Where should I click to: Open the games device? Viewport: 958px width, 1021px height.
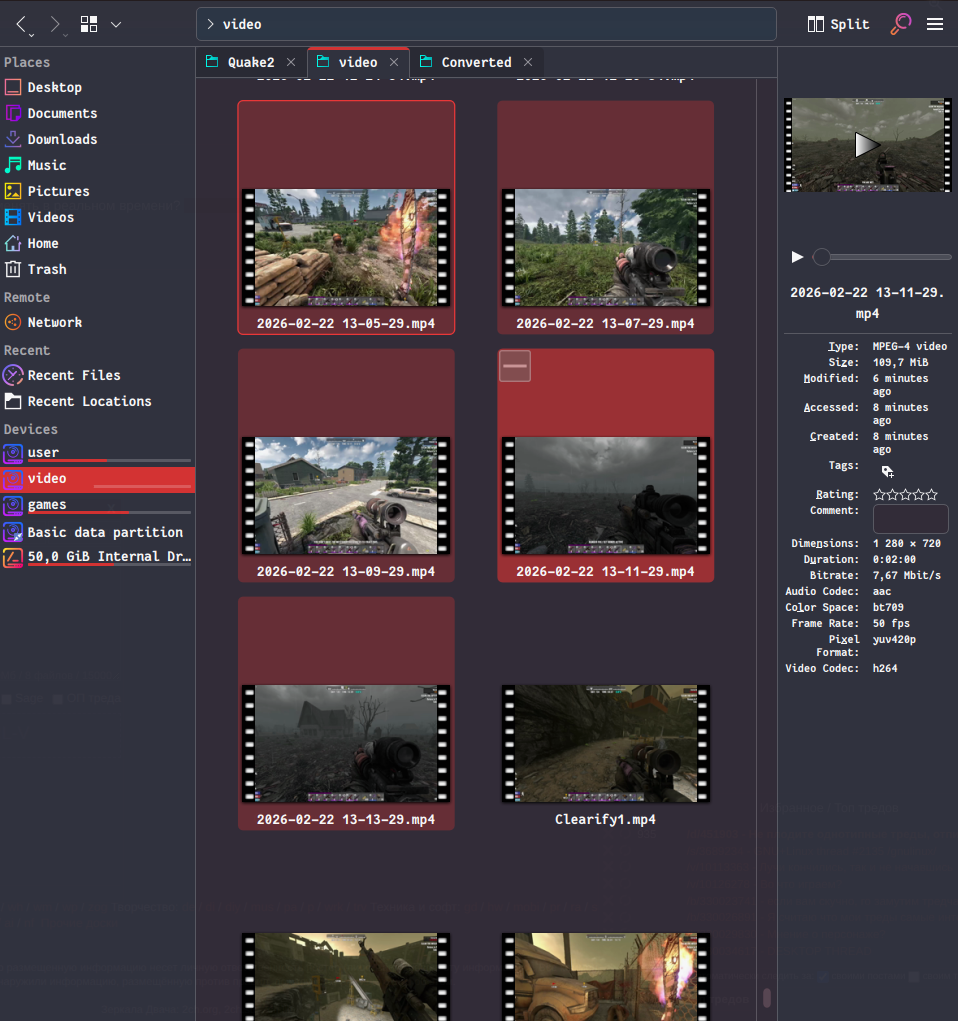[x=47, y=505]
